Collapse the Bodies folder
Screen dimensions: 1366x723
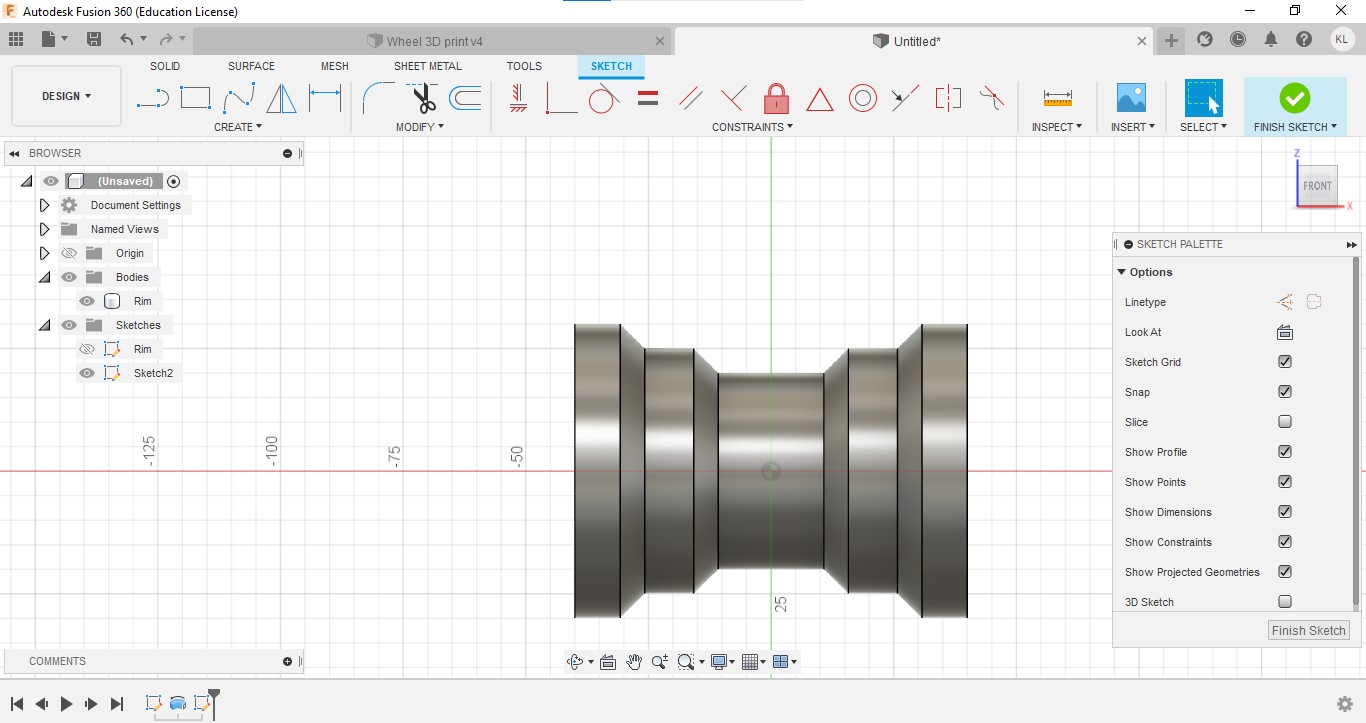(x=44, y=277)
